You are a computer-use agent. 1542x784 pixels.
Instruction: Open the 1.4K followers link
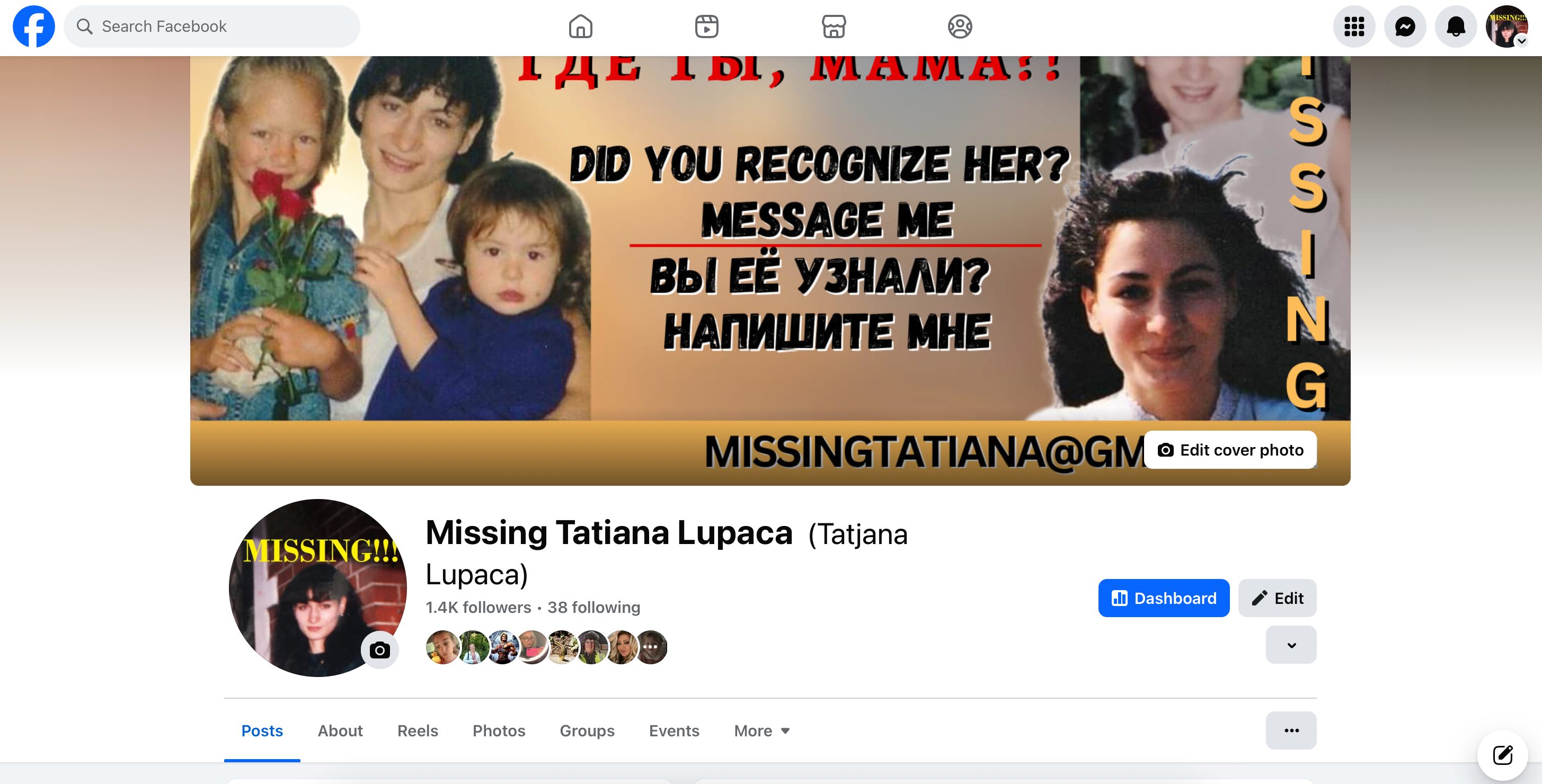click(x=477, y=607)
